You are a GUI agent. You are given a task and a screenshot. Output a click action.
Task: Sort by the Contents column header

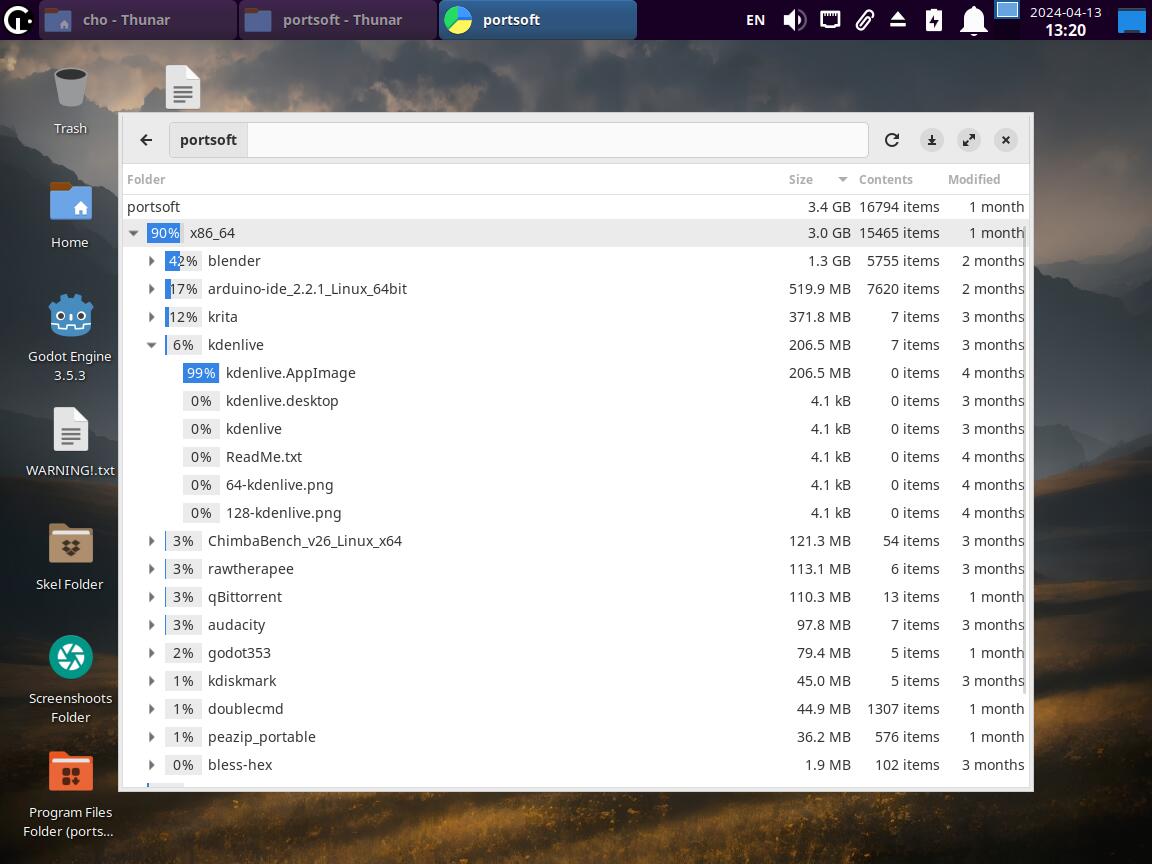click(885, 179)
